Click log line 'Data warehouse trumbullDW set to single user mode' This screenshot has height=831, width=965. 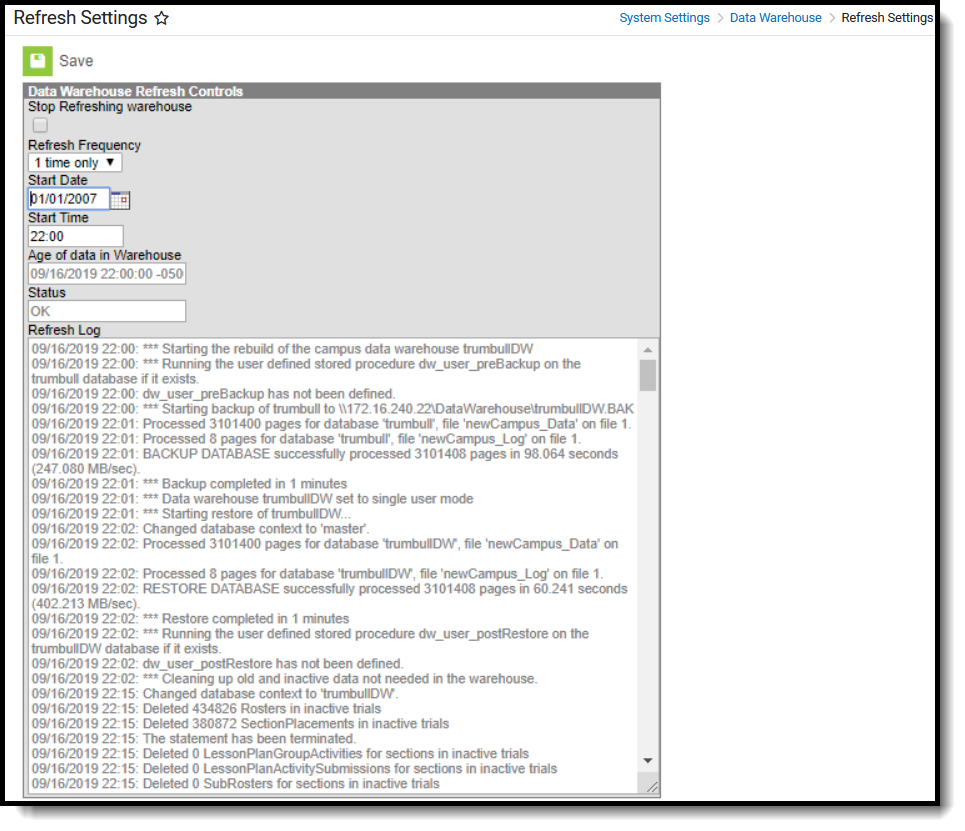(x=252, y=499)
